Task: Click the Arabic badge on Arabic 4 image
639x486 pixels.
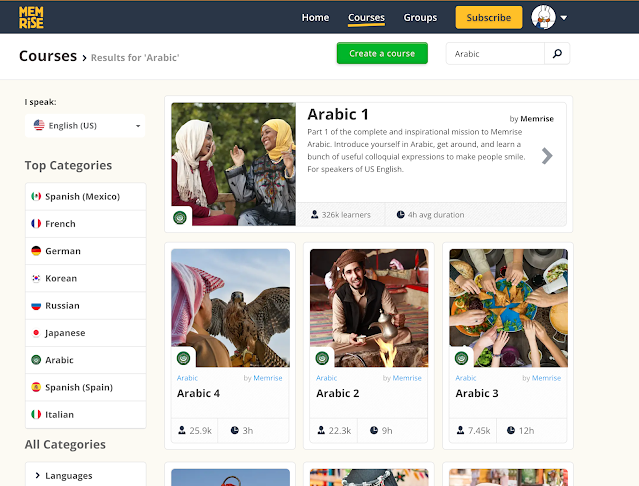Action: pos(183,358)
